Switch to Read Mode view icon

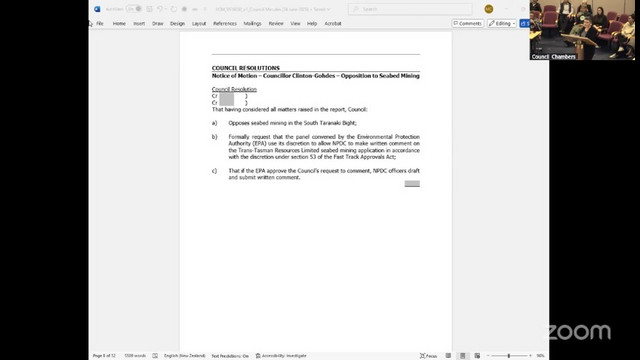(x=448, y=356)
